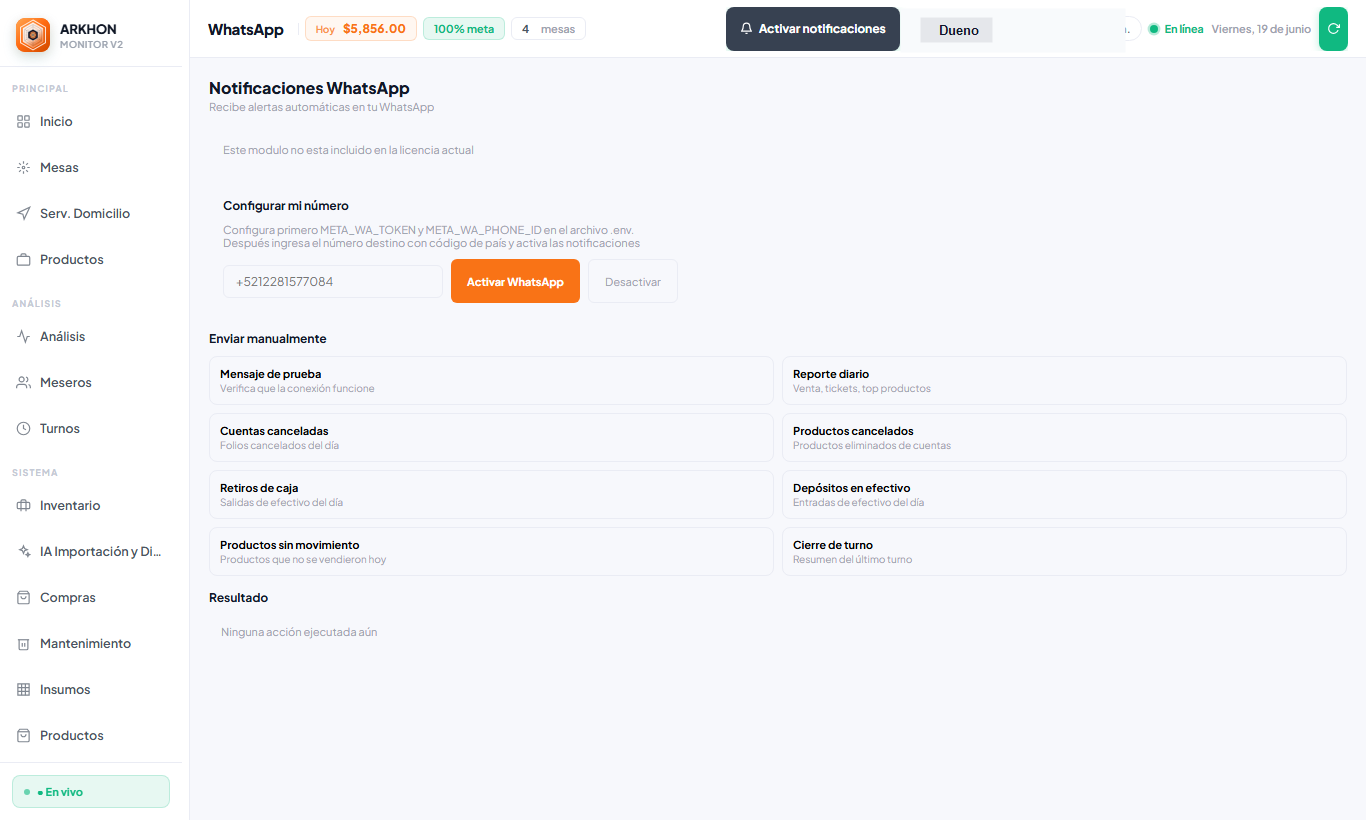1366x820 pixels.
Task: Send the Productos sin movimiento report
Action: pyautogui.click(x=491, y=551)
